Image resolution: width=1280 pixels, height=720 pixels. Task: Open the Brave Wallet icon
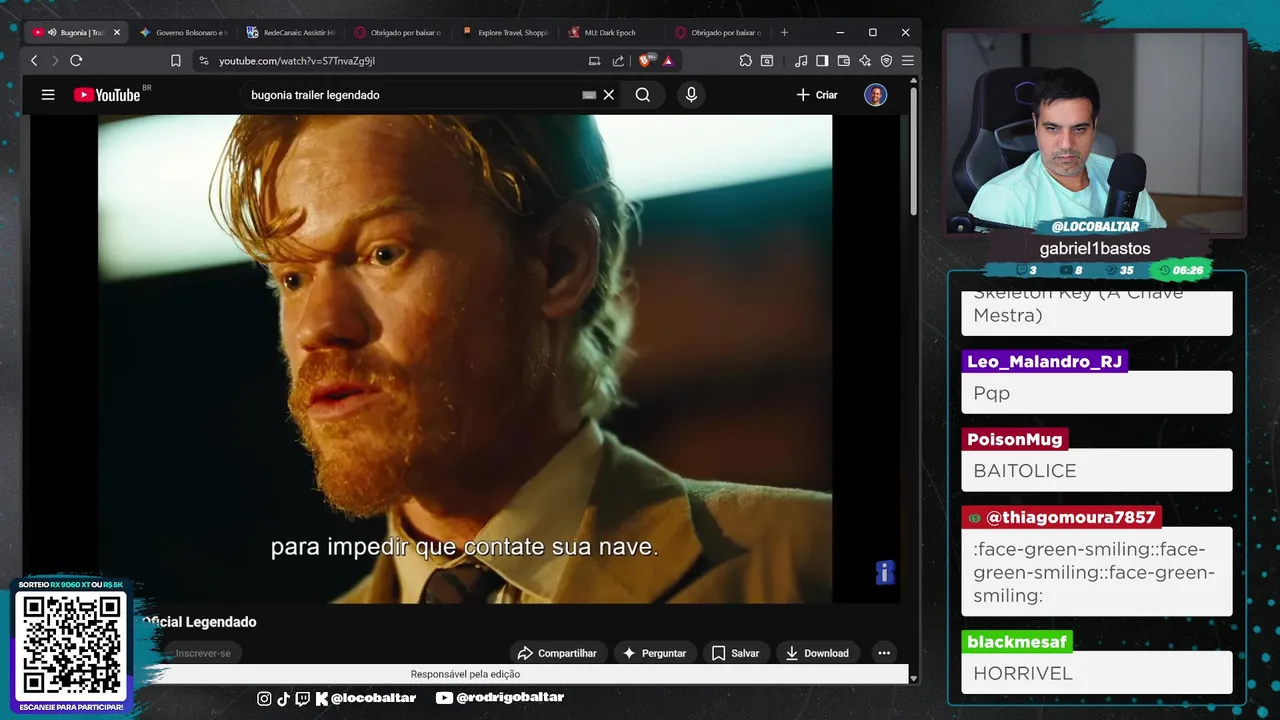coord(843,61)
